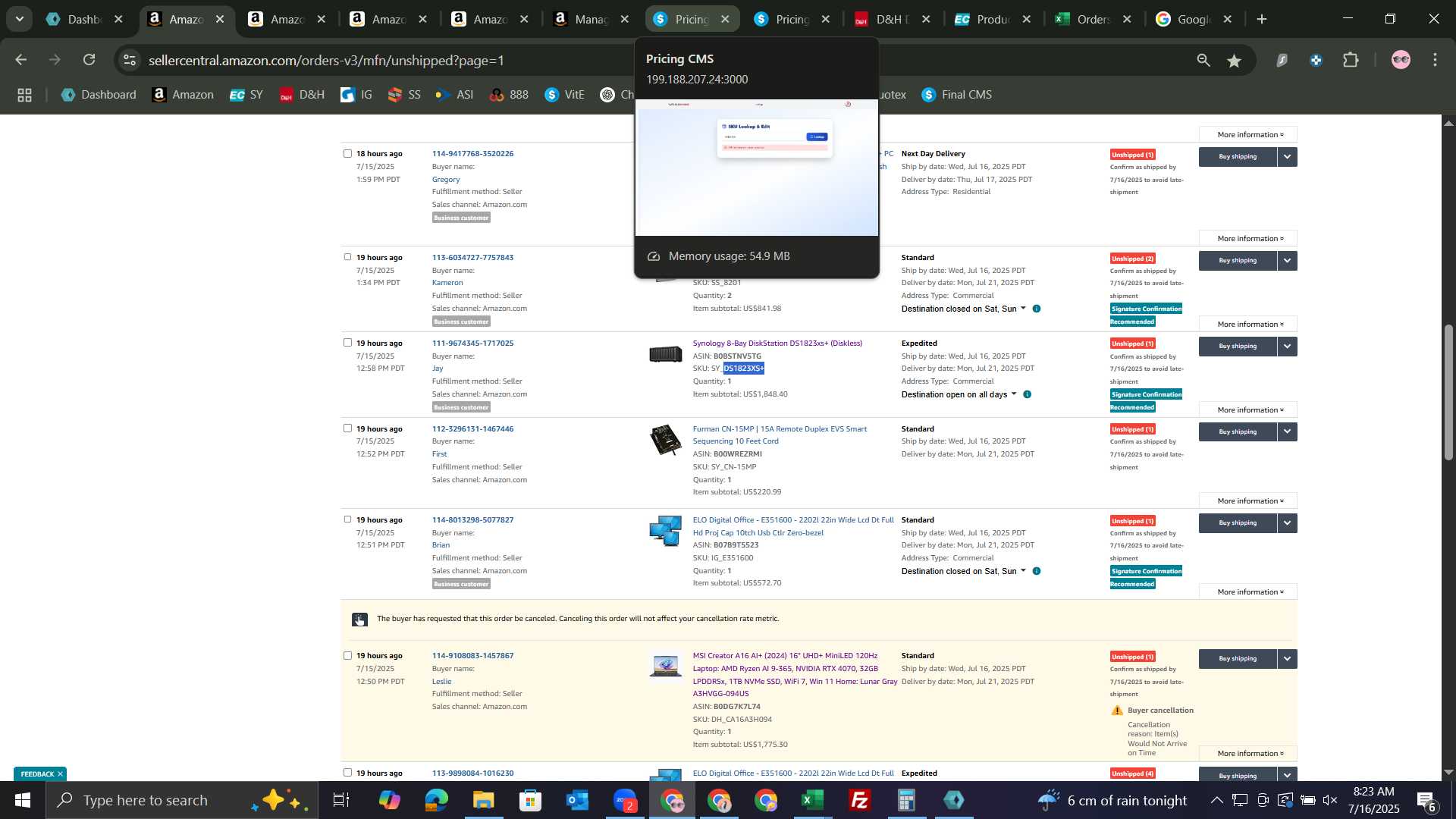1456x819 pixels.
Task: Select checkbox for order 113-9898084-1016230
Action: (x=347, y=773)
